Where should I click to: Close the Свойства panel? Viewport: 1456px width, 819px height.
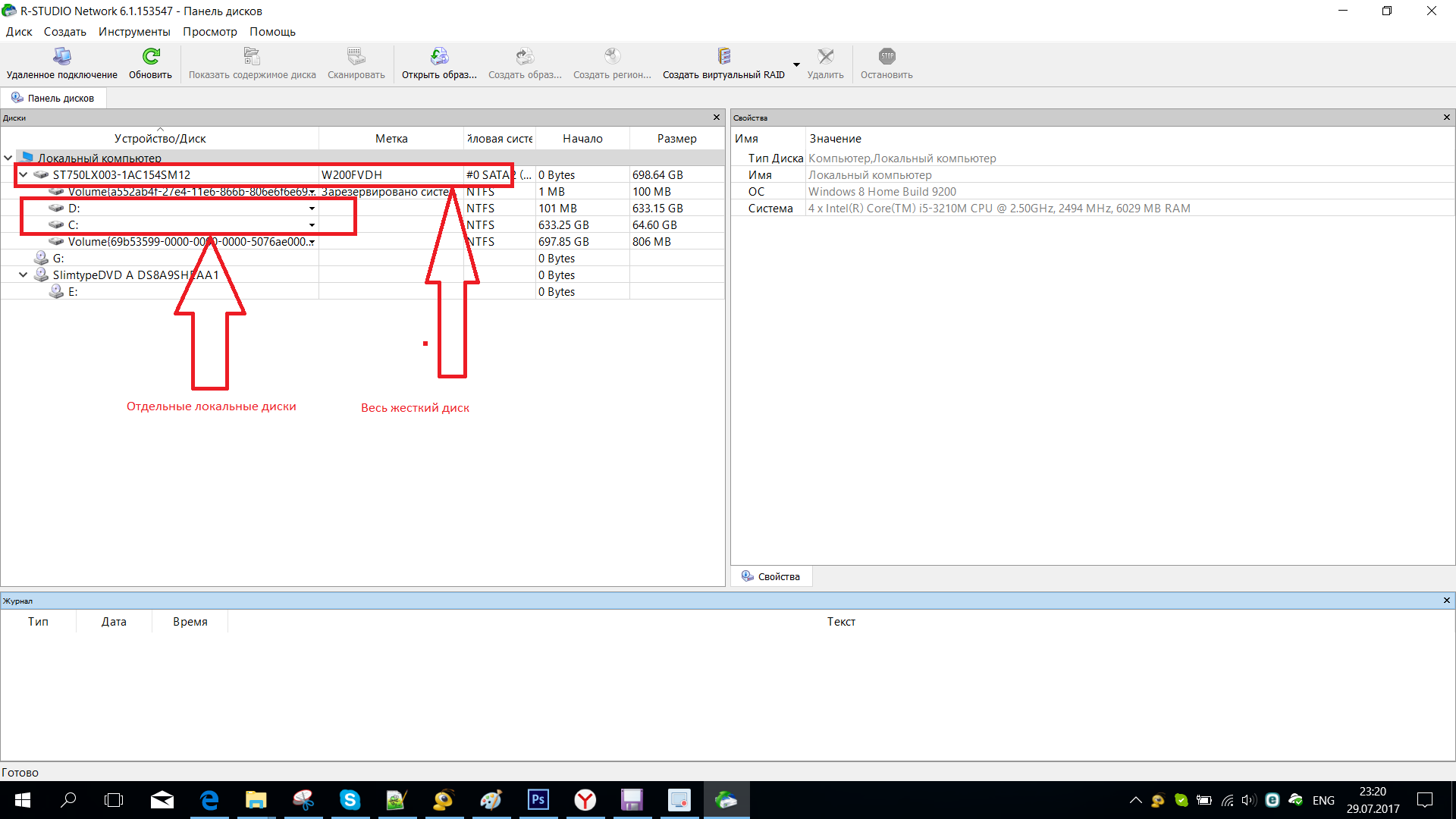tap(1447, 118)
